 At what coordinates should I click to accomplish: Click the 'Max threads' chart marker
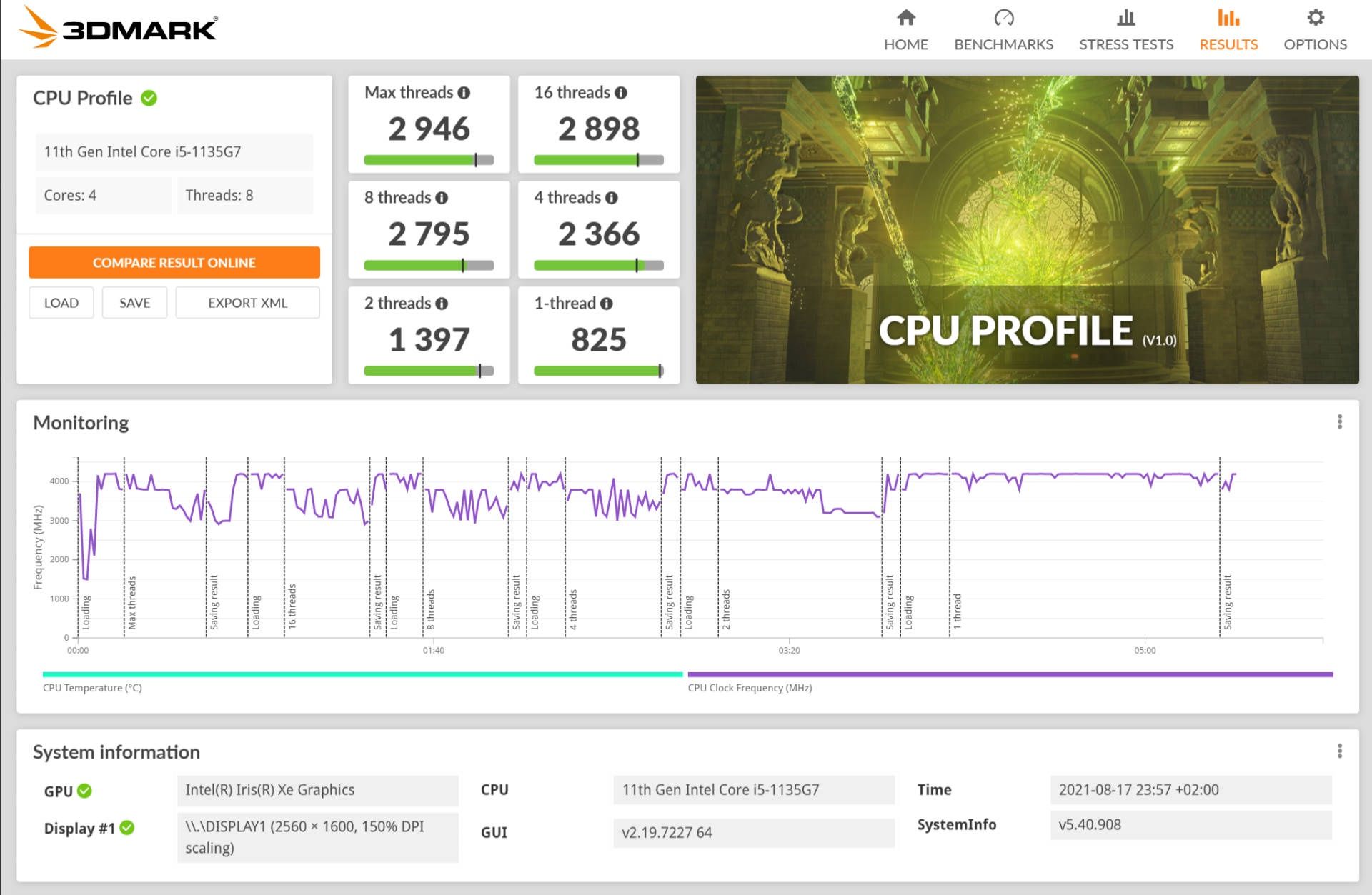coord(131,603)
